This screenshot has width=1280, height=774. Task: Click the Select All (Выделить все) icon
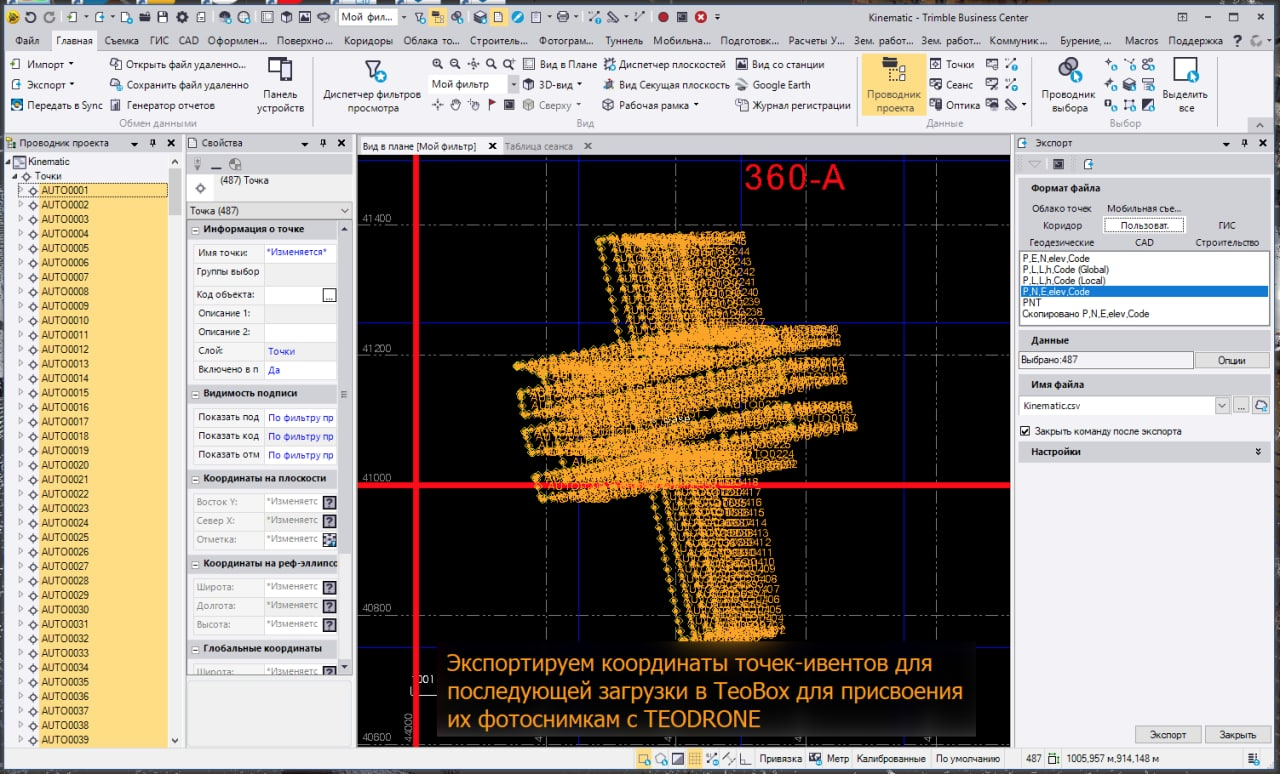[x=1185, y=84]
